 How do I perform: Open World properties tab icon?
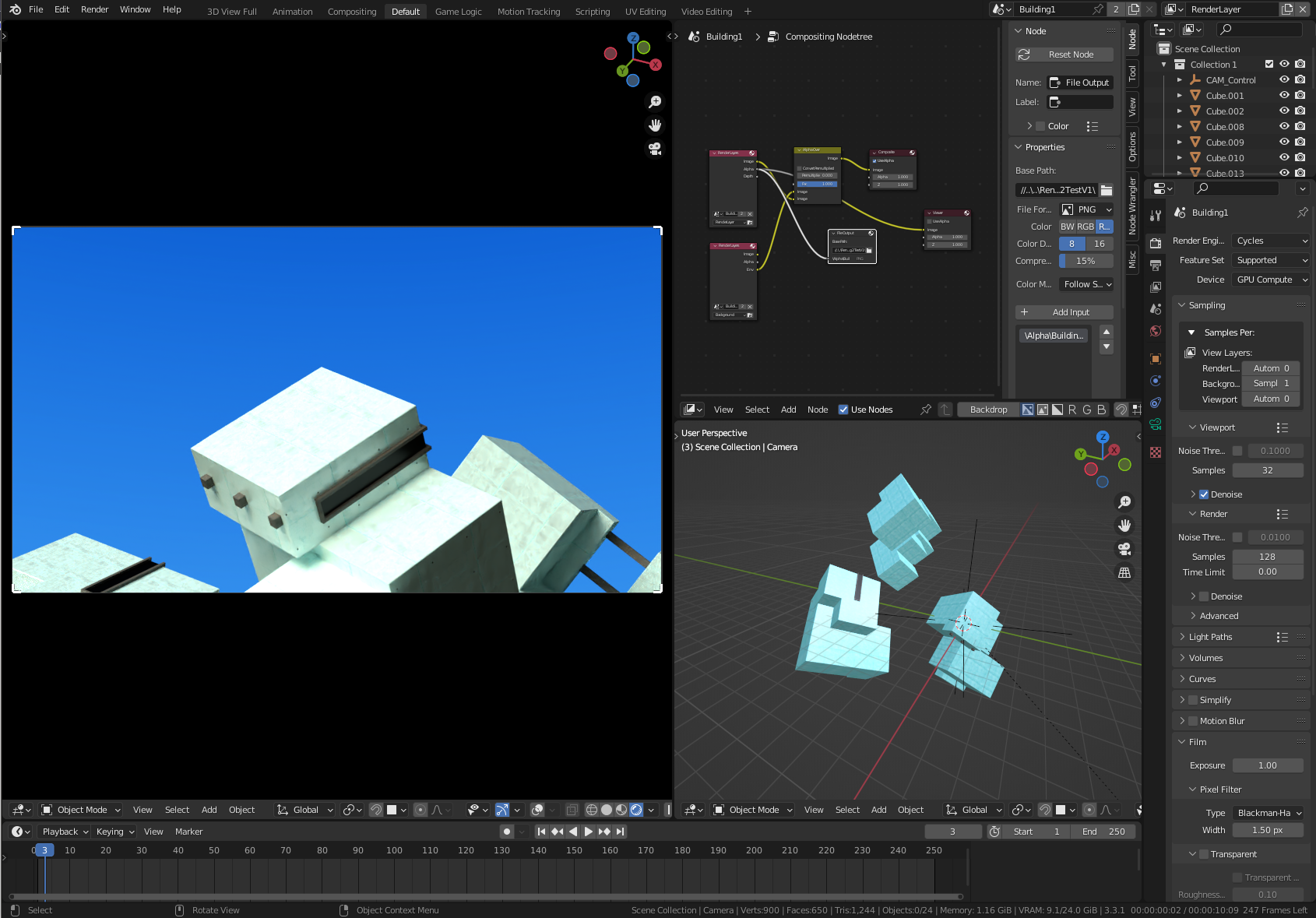(x=1156, y=331)
